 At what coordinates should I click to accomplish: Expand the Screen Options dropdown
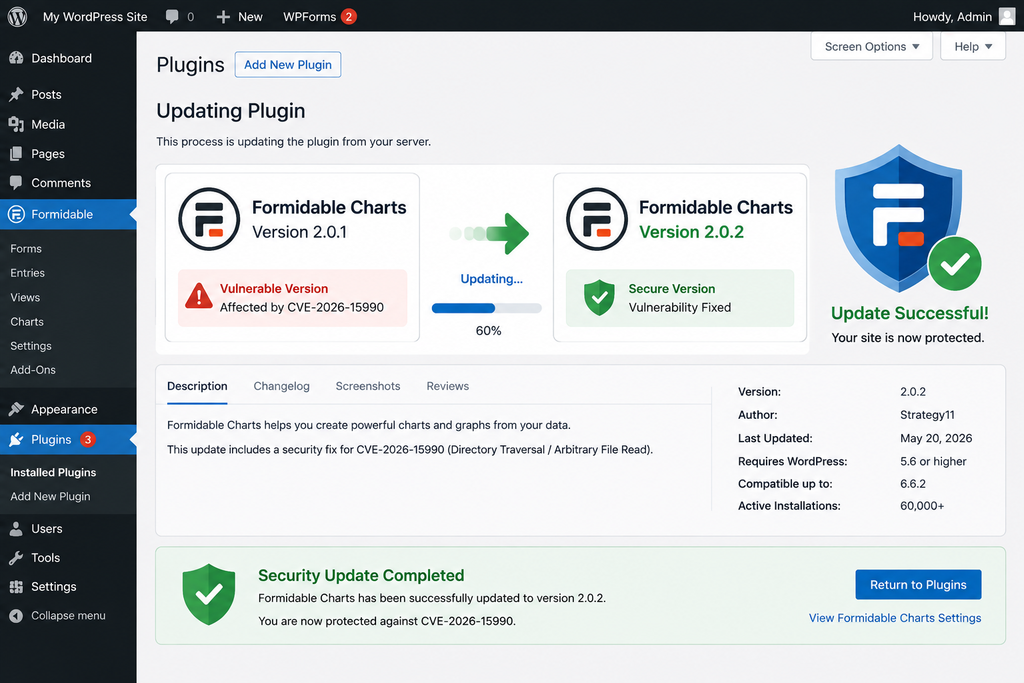click(871, 46)
